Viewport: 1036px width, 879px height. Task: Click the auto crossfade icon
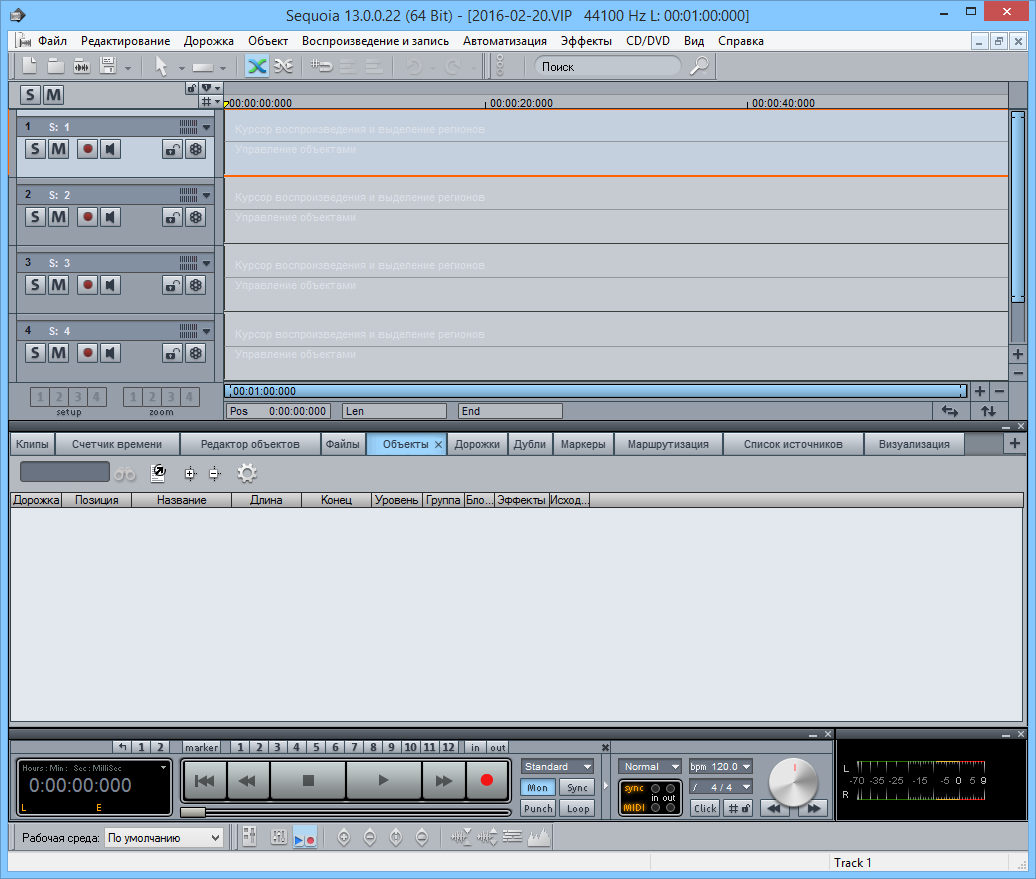click(x=257, y=67)
